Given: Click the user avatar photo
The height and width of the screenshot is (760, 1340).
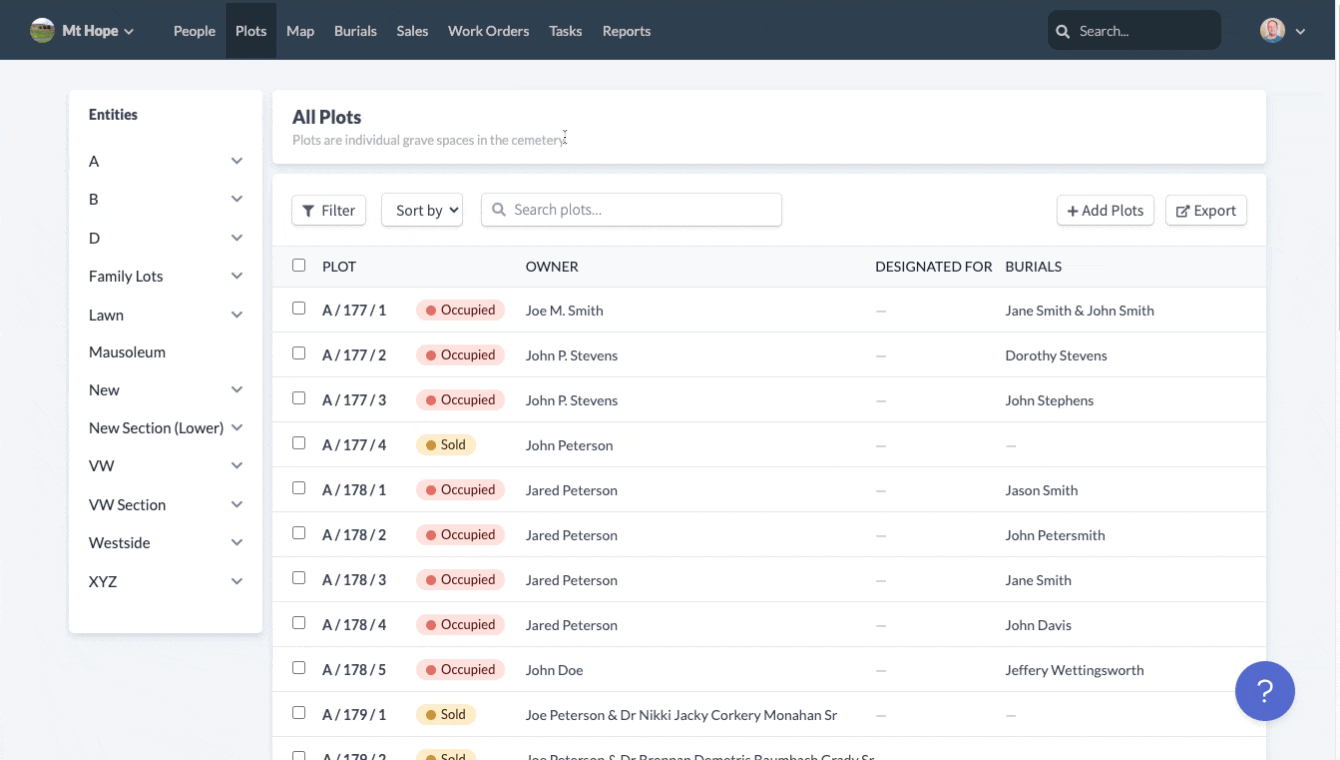Looking at the screenshot, I should 1272,31.
